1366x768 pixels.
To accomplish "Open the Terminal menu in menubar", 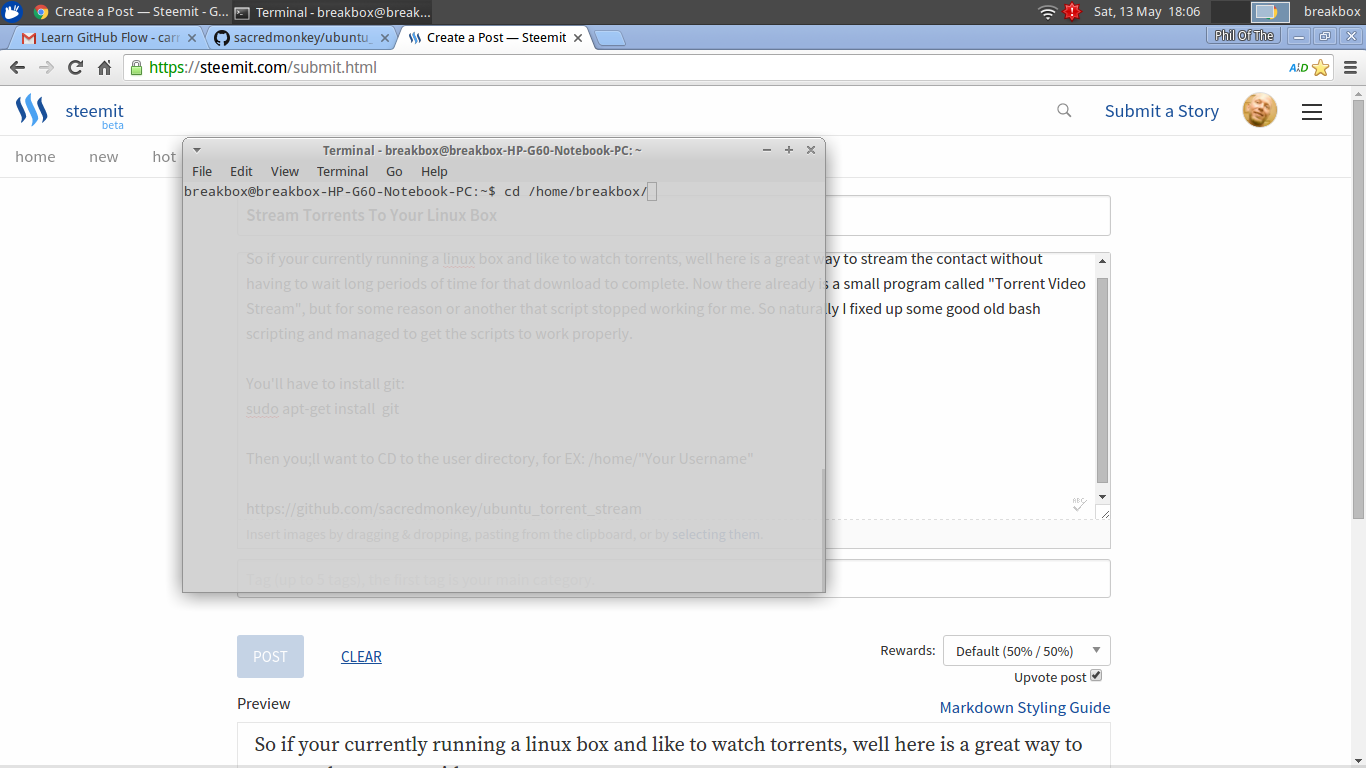I will (342, 171).
